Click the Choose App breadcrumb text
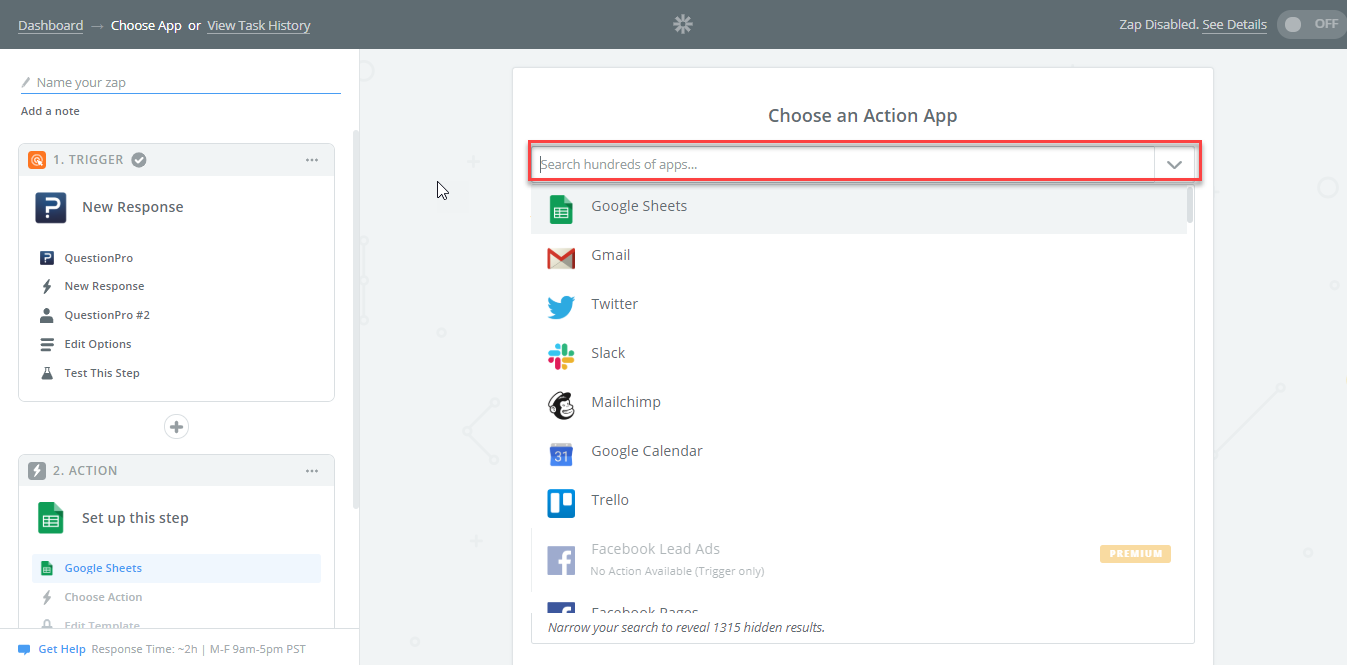Viewport: 1347px width, 665px height. 146,25
